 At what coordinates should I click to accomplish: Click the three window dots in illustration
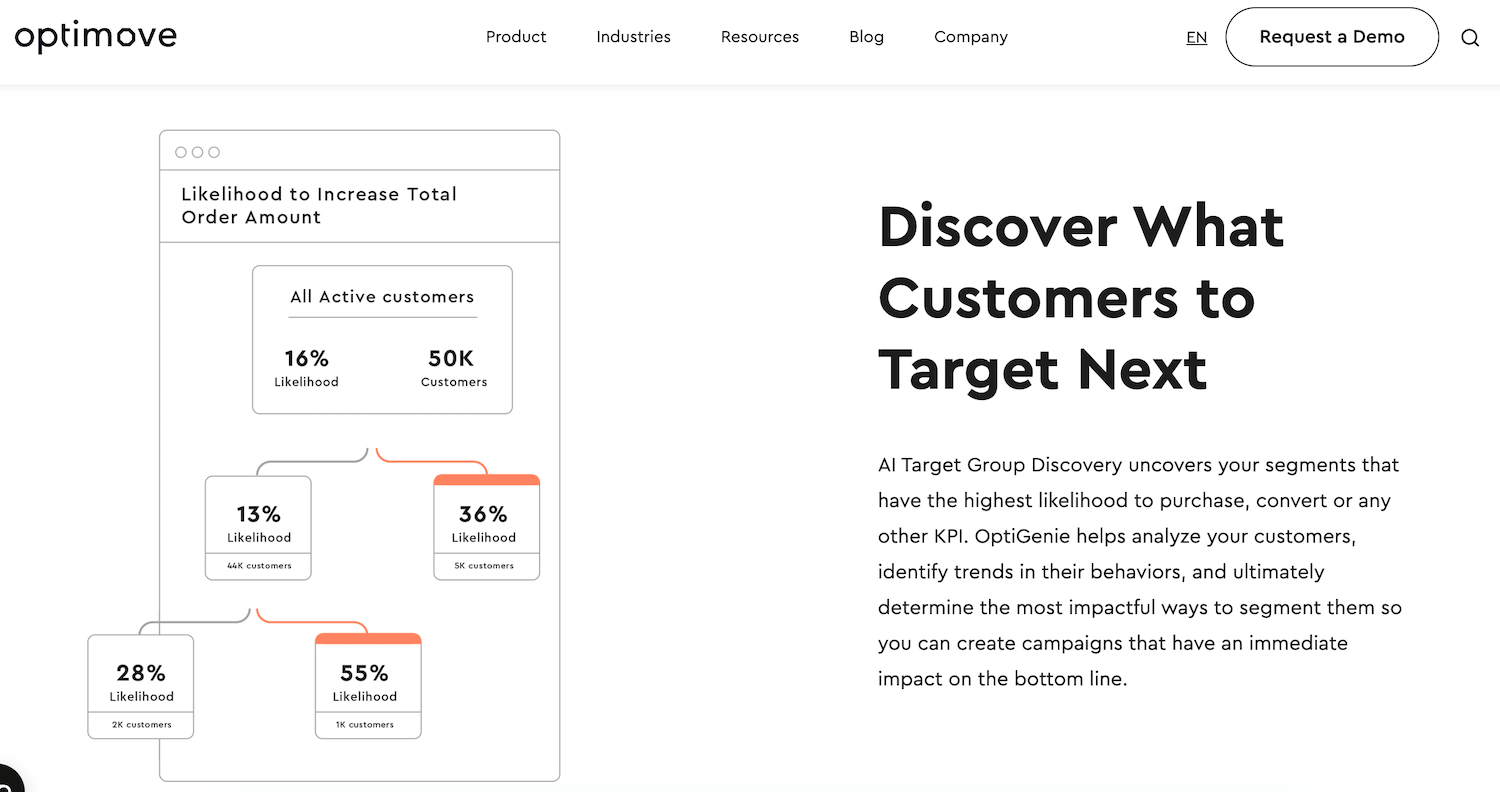click(x=197, y=152)
